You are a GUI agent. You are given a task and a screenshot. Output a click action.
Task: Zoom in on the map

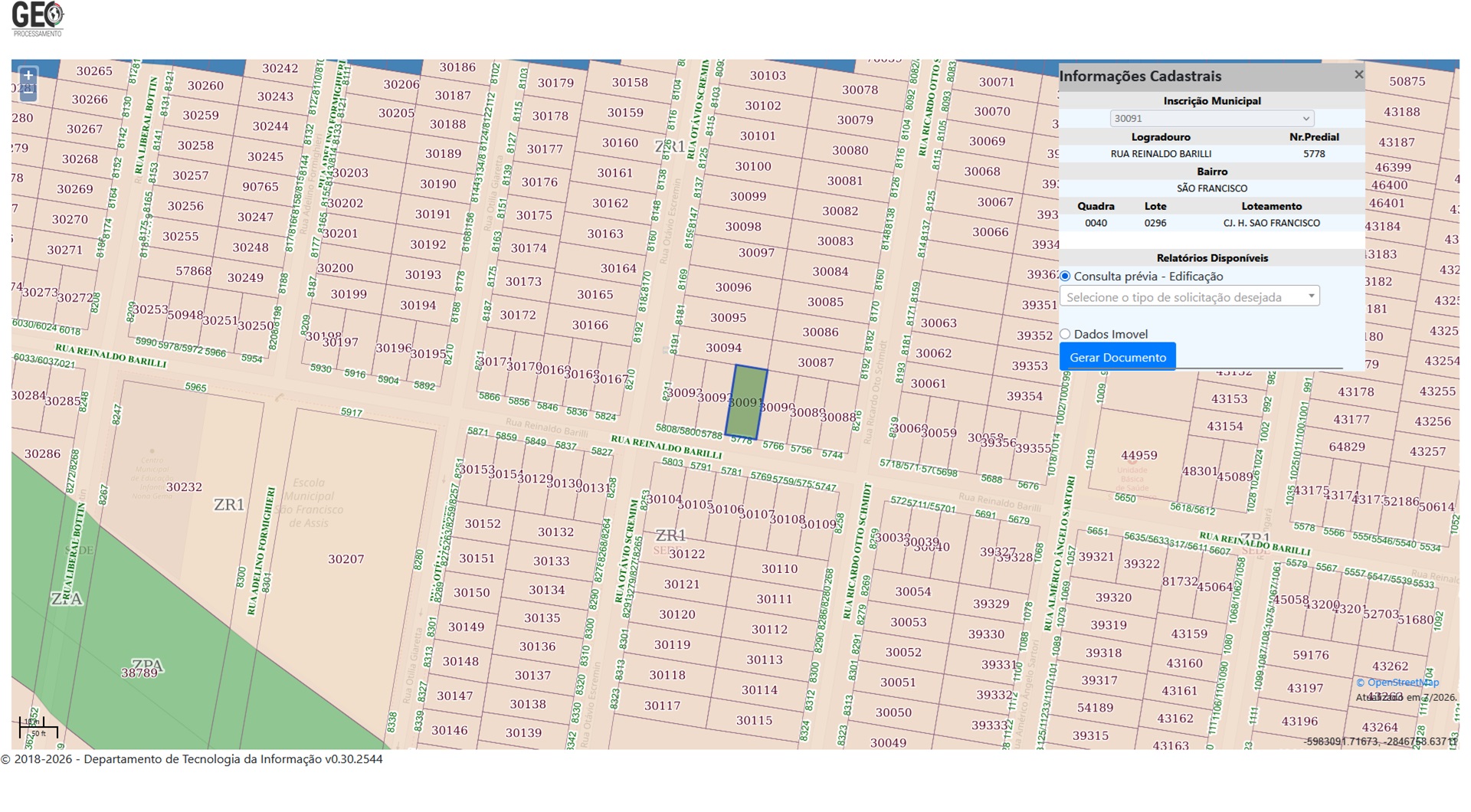[28, 76]
